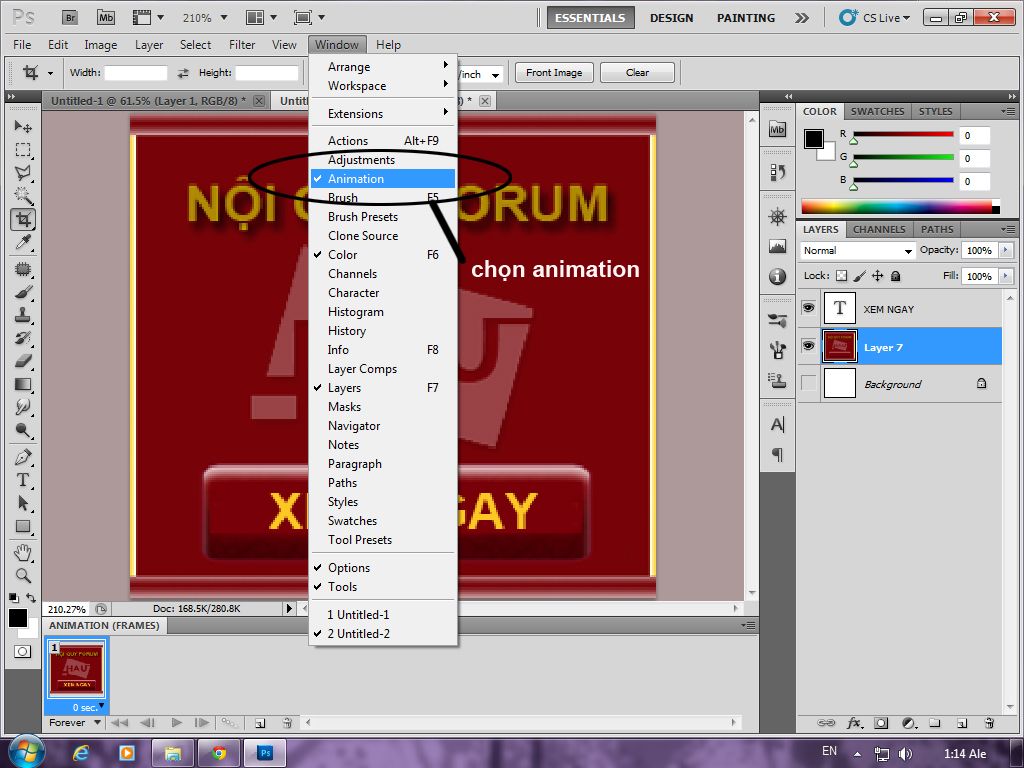1024x768 pixels.
Task: Toggle lock transparent pixels
Action: pos(842,276)
